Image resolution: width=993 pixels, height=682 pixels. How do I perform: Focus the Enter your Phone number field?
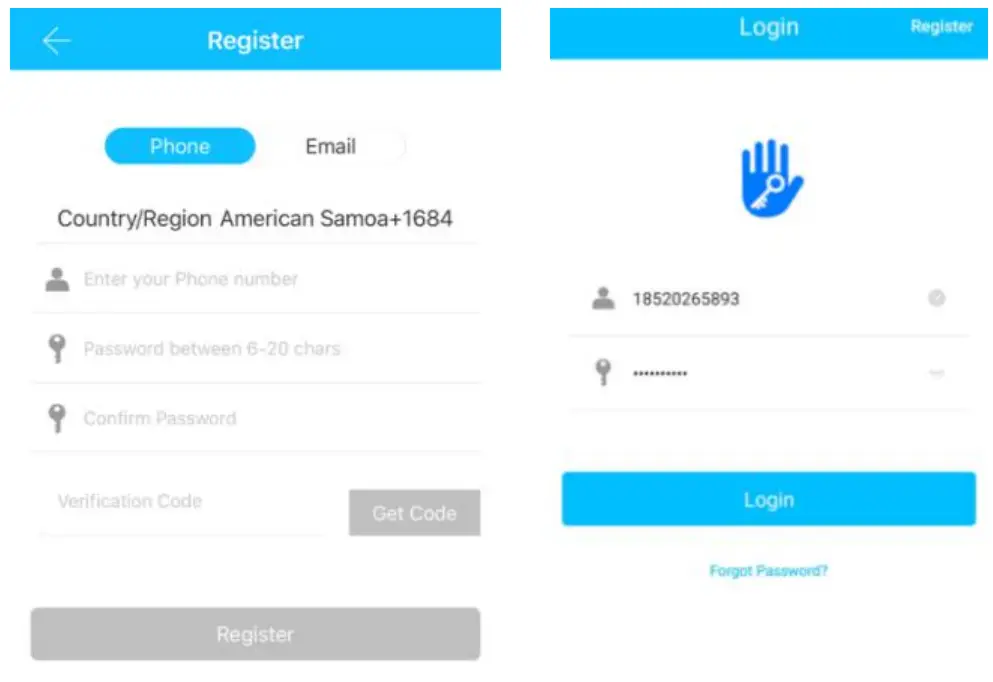tap(255, 279)
